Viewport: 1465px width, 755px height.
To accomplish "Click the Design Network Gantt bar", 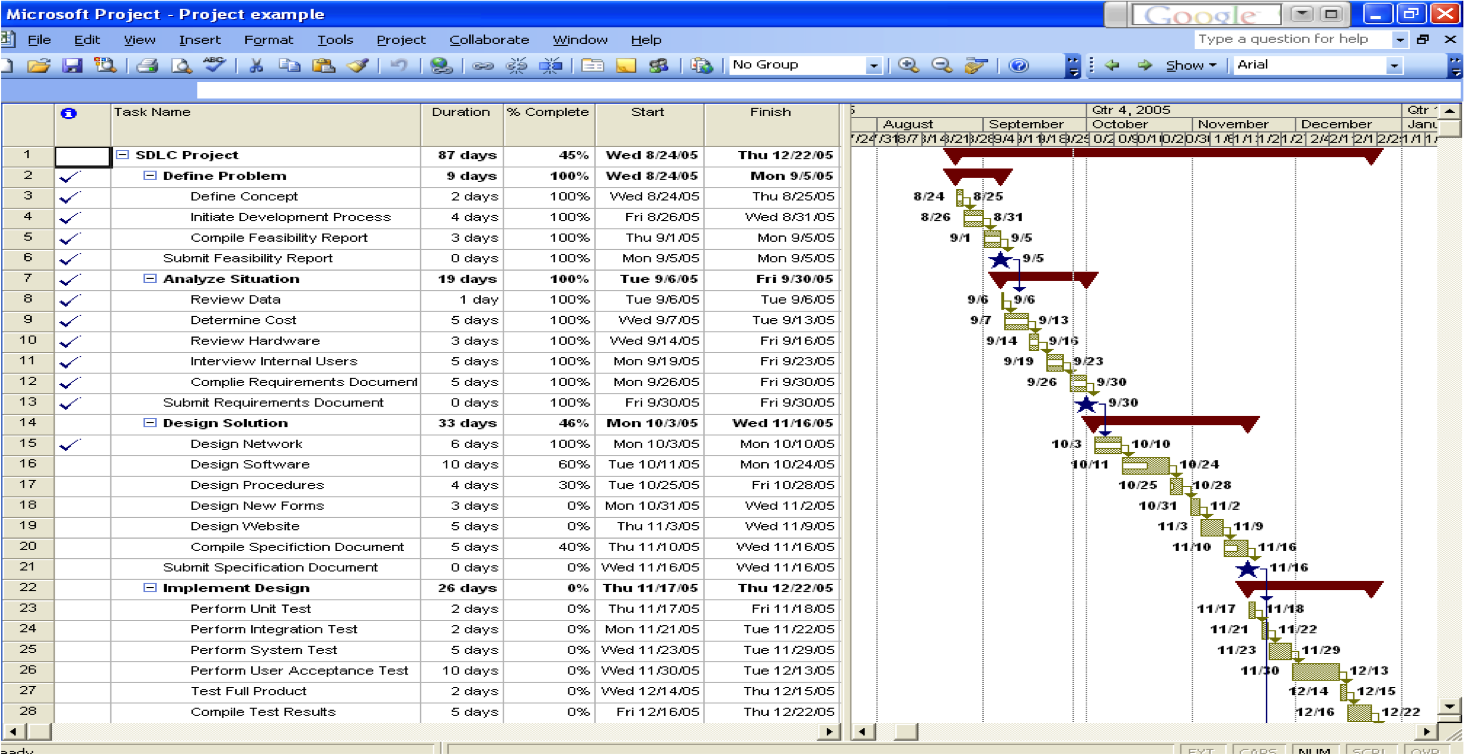I will pos(1108,444).
